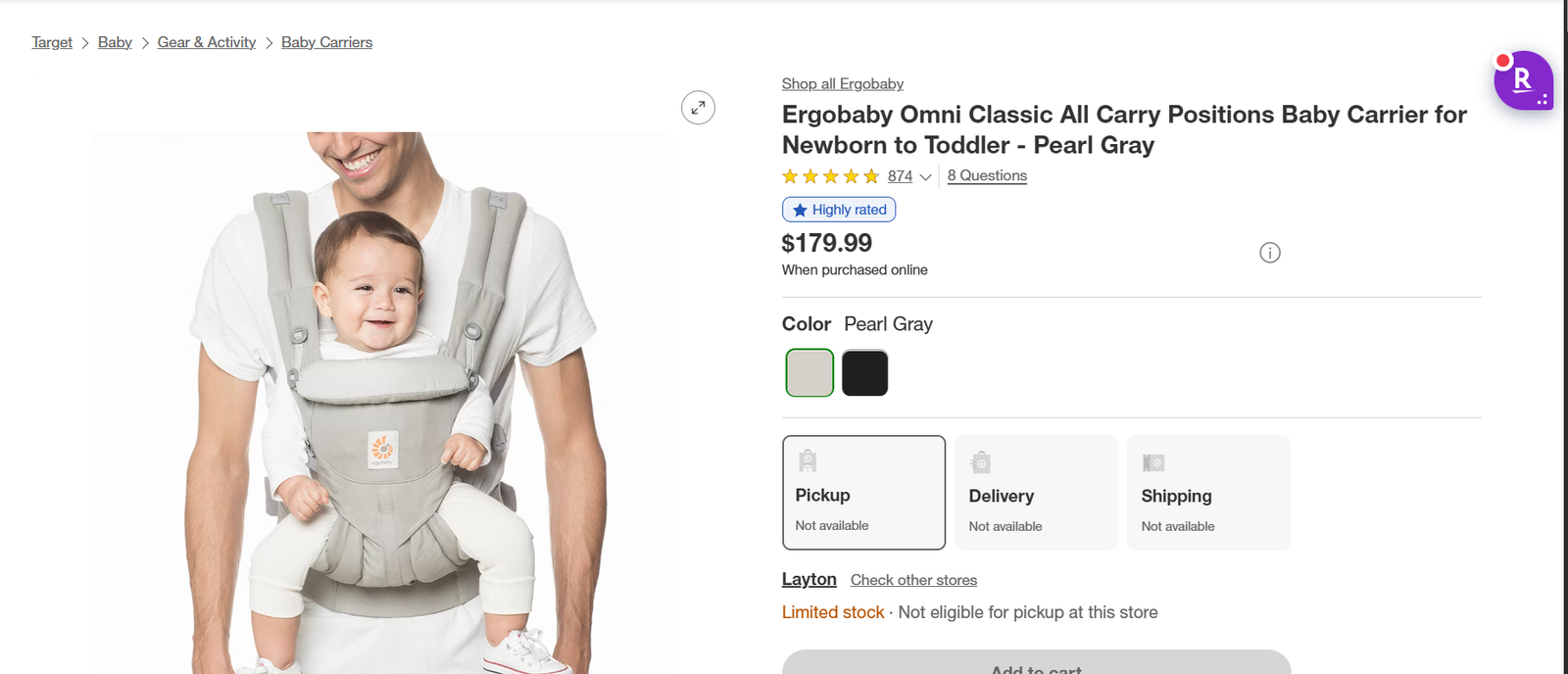Open the 8 Questions link
This screenshot has width=1568, height=674.
point(987,175)
